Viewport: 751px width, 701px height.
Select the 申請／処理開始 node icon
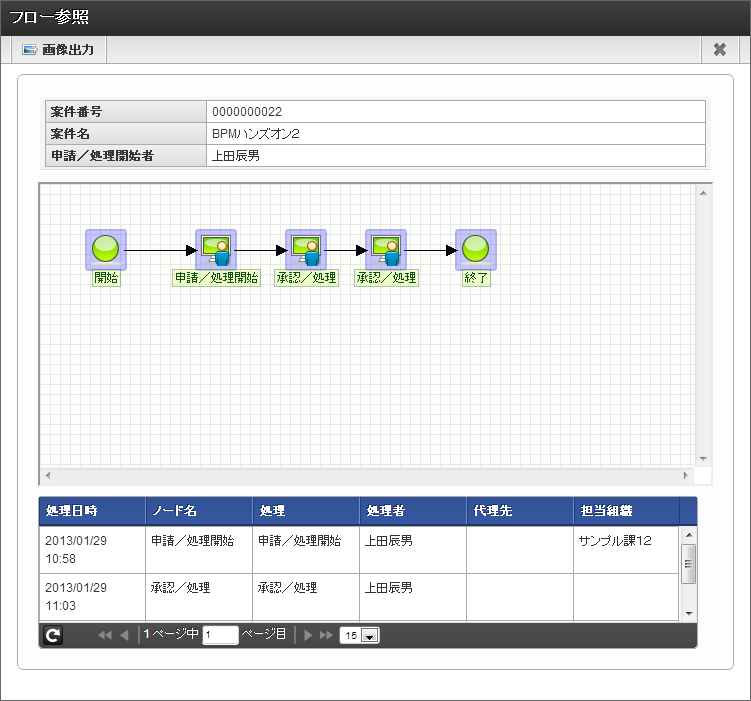pyautogui.click(x=216, y=249)
